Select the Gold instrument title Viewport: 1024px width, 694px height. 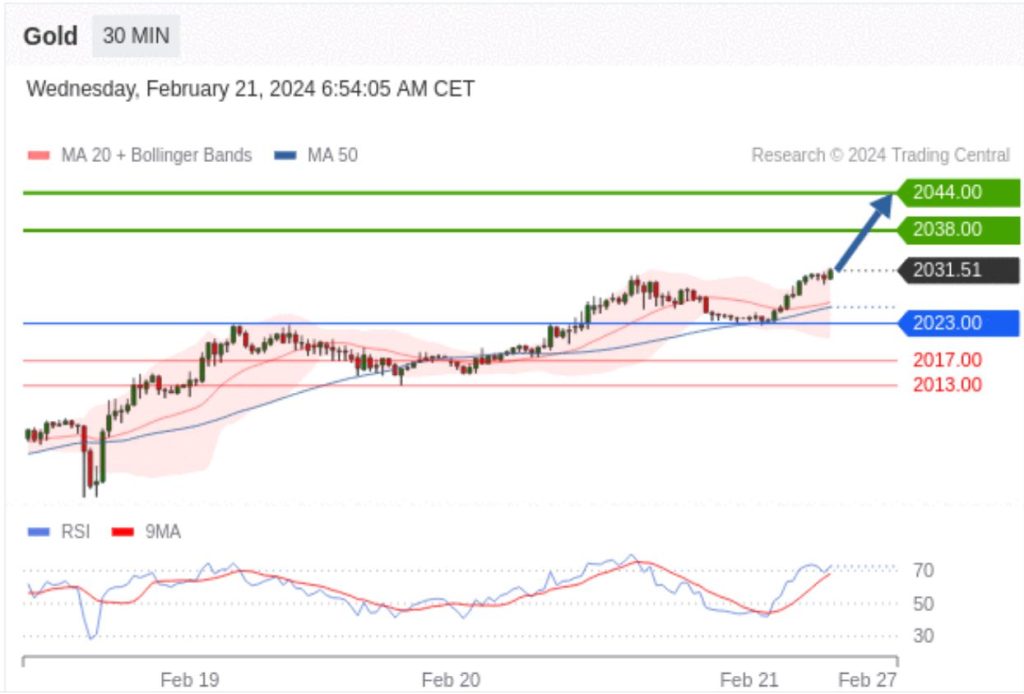[50, 37]
